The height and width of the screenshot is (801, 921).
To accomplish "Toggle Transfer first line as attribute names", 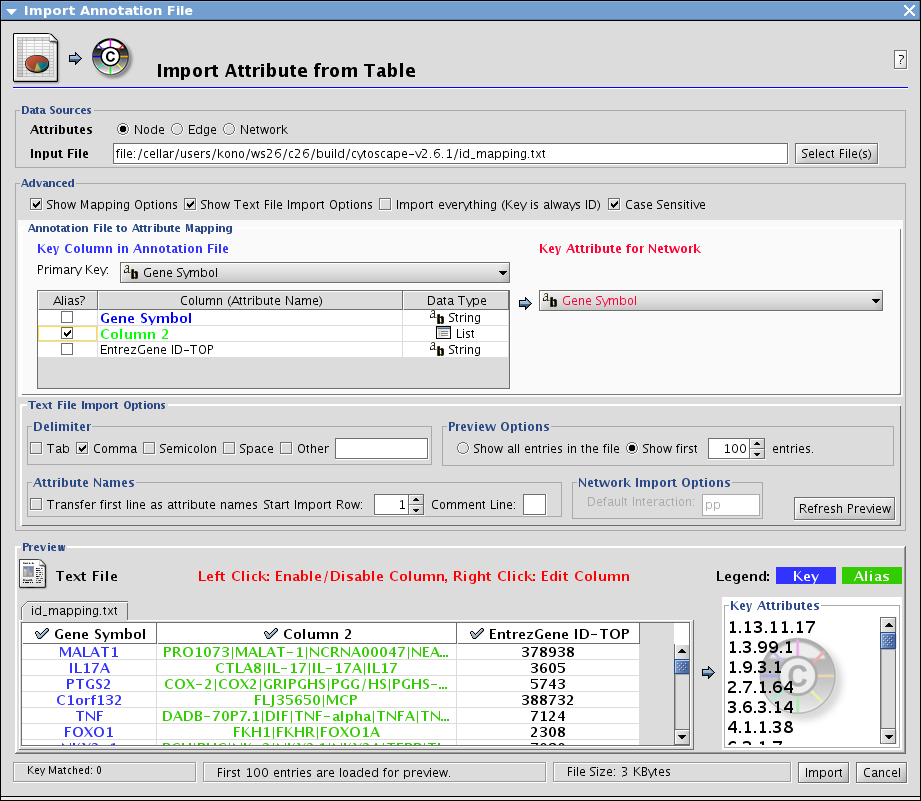I will [x=36, y=505].
